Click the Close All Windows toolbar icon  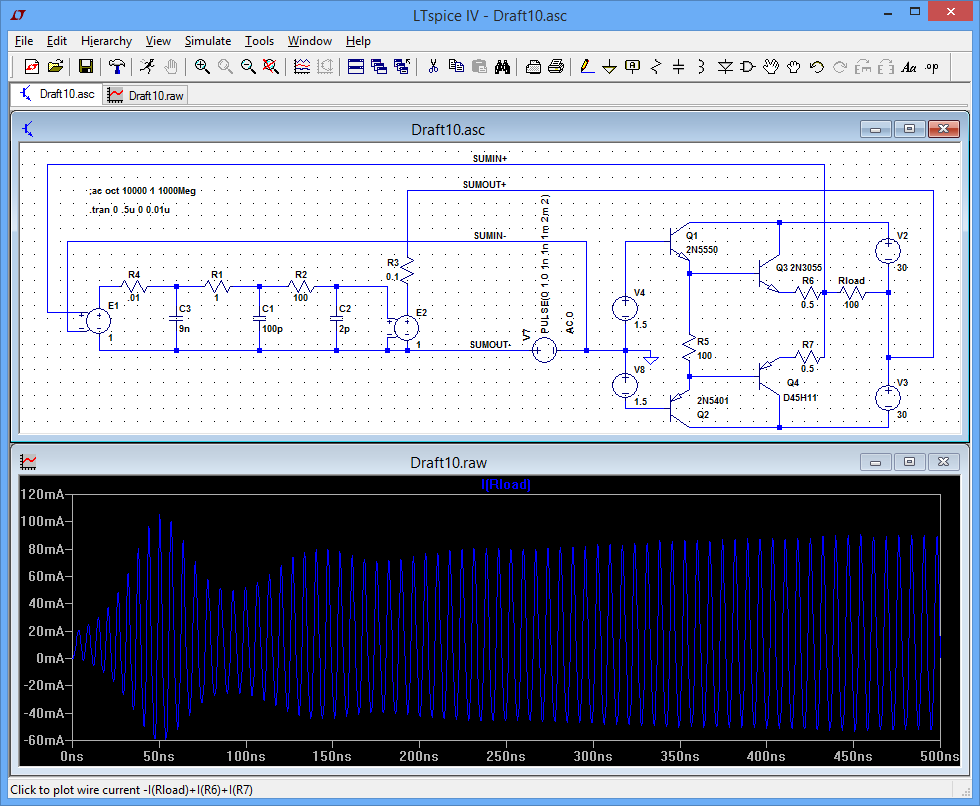coord(402,66)
